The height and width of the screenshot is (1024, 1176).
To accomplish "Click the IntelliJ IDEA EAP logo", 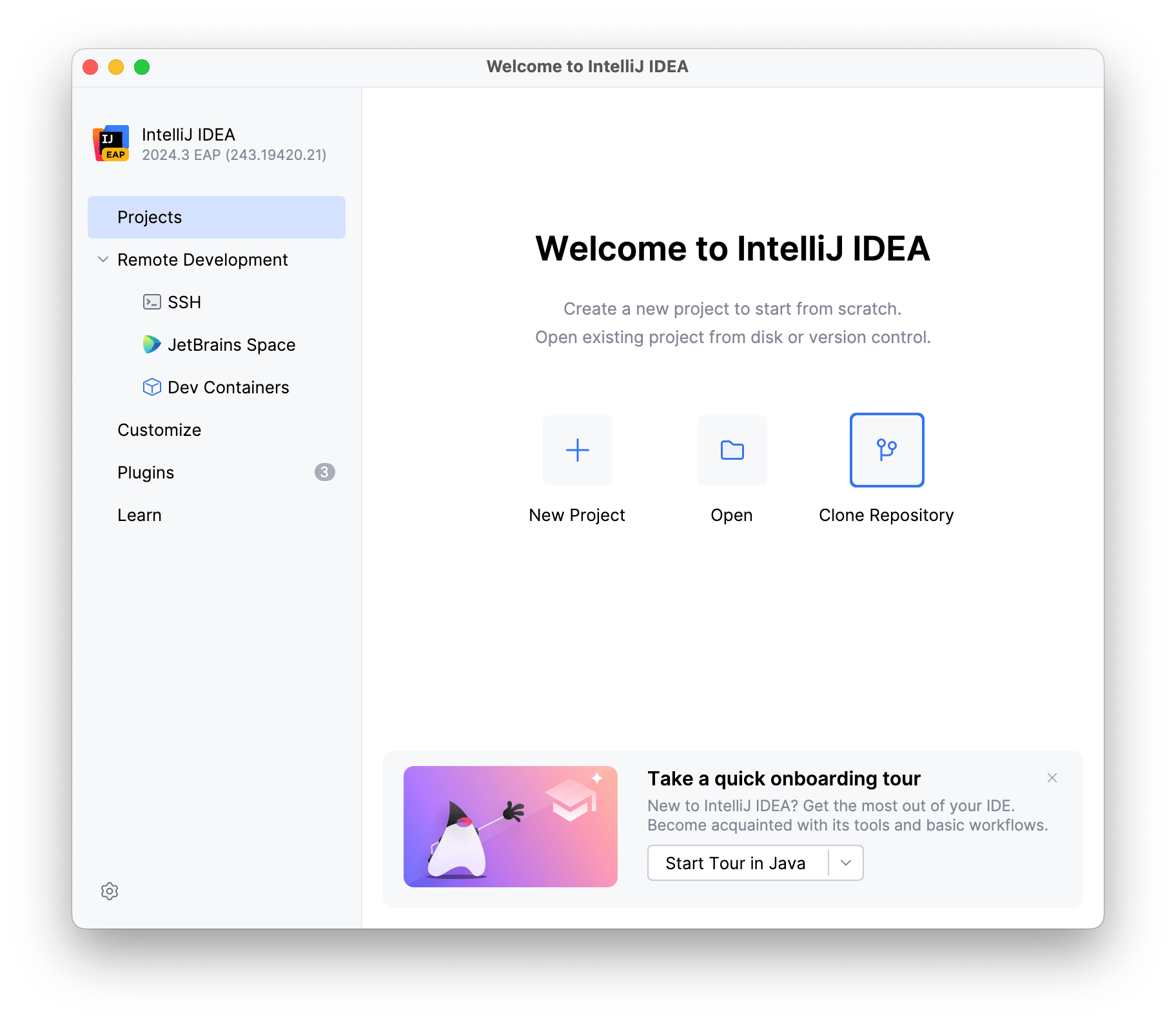I will click(x=112, y=143).
